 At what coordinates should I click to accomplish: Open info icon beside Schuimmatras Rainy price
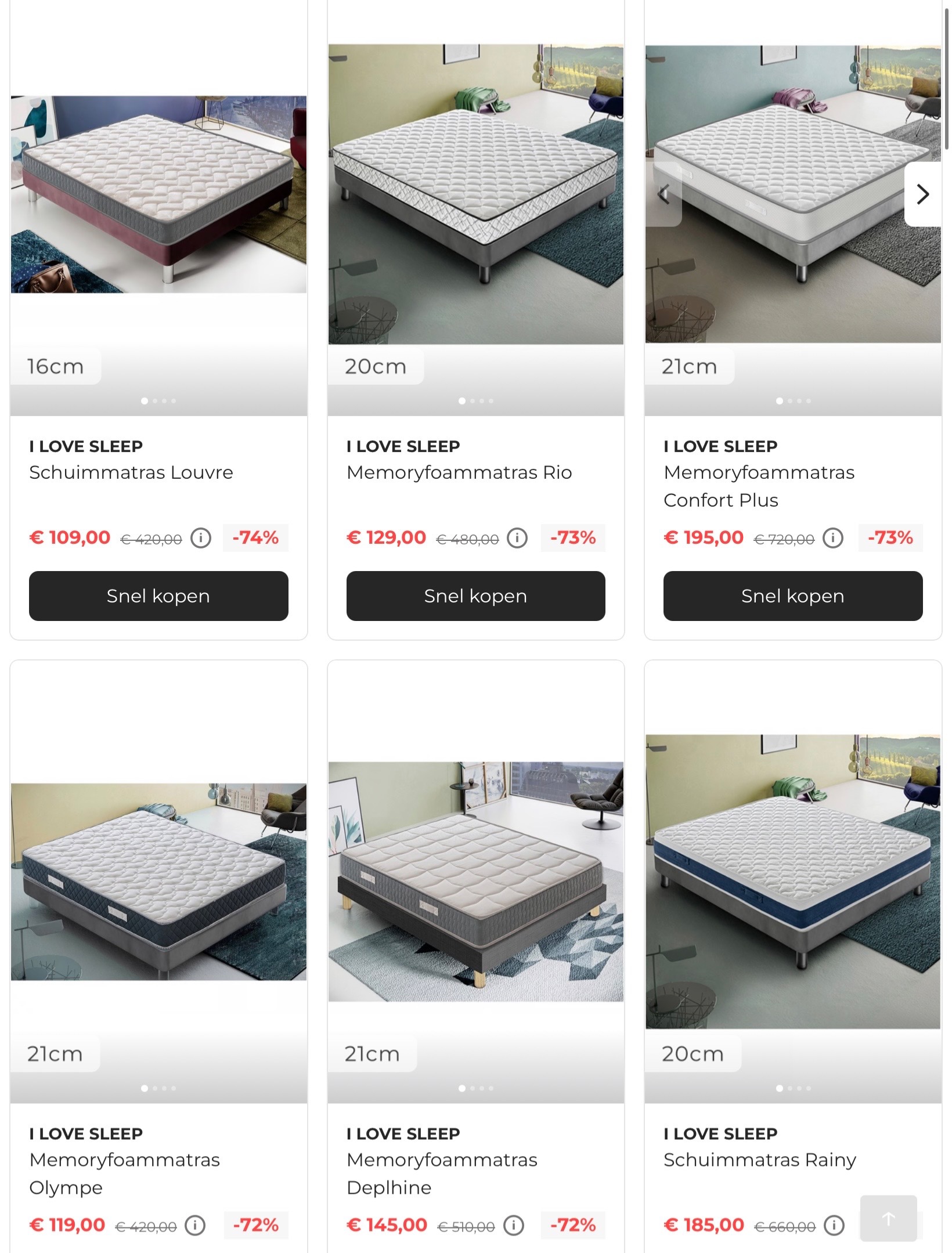[x=834, y=1225]
